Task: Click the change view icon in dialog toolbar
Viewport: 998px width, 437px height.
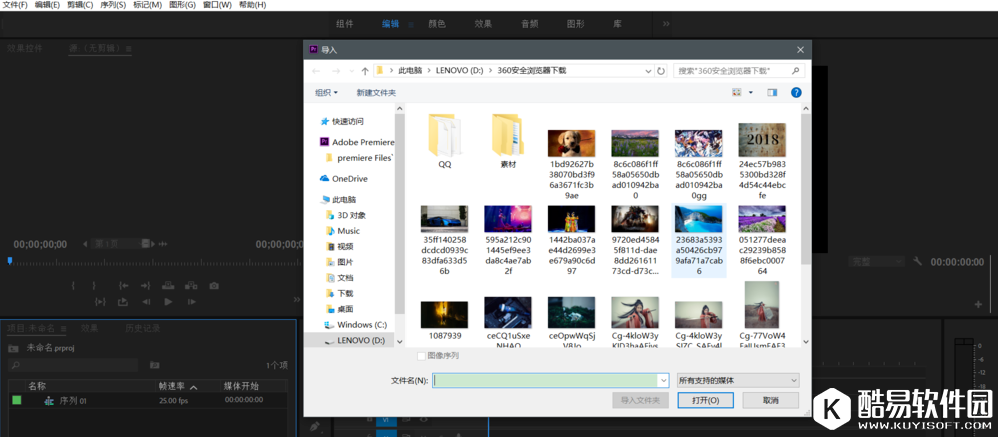Action: click(737, 92)
